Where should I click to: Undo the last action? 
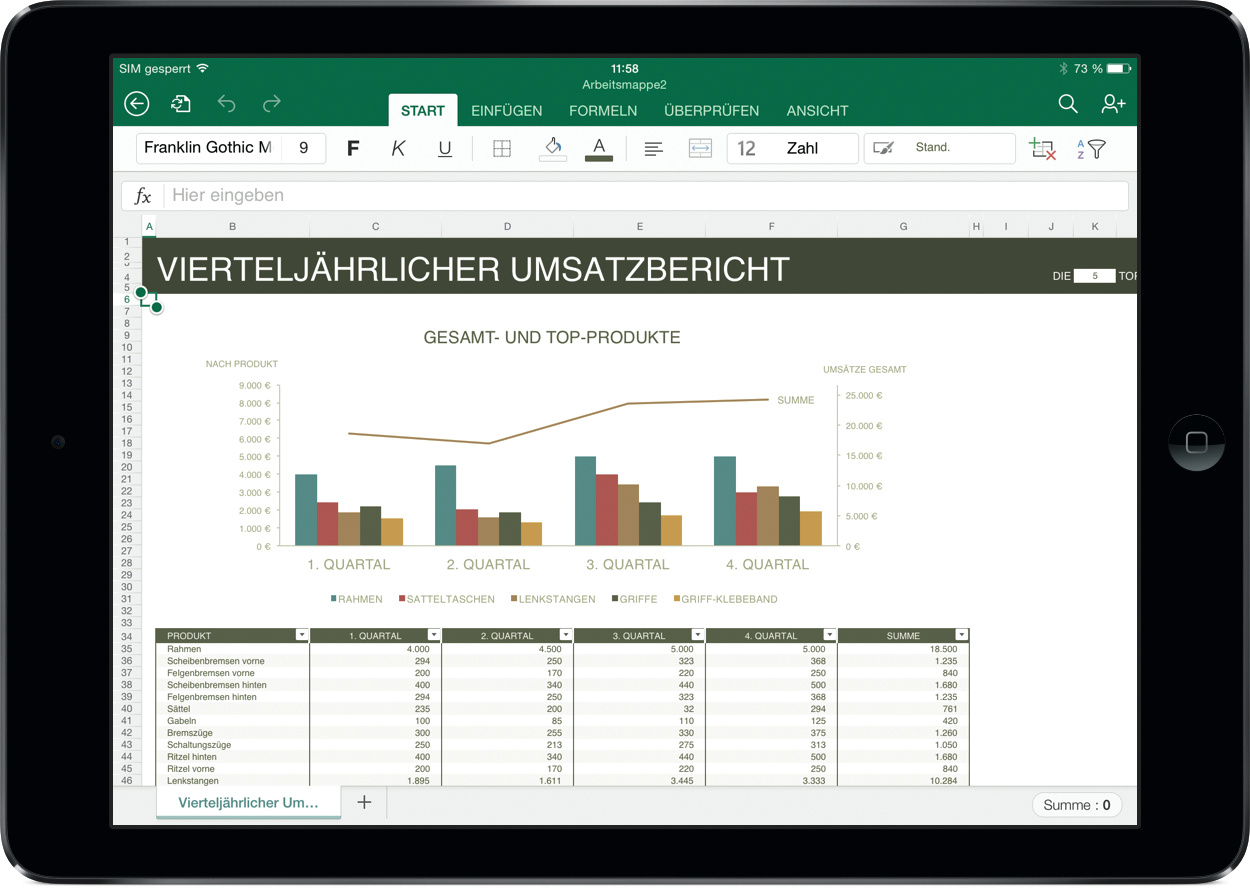(226, 103)
